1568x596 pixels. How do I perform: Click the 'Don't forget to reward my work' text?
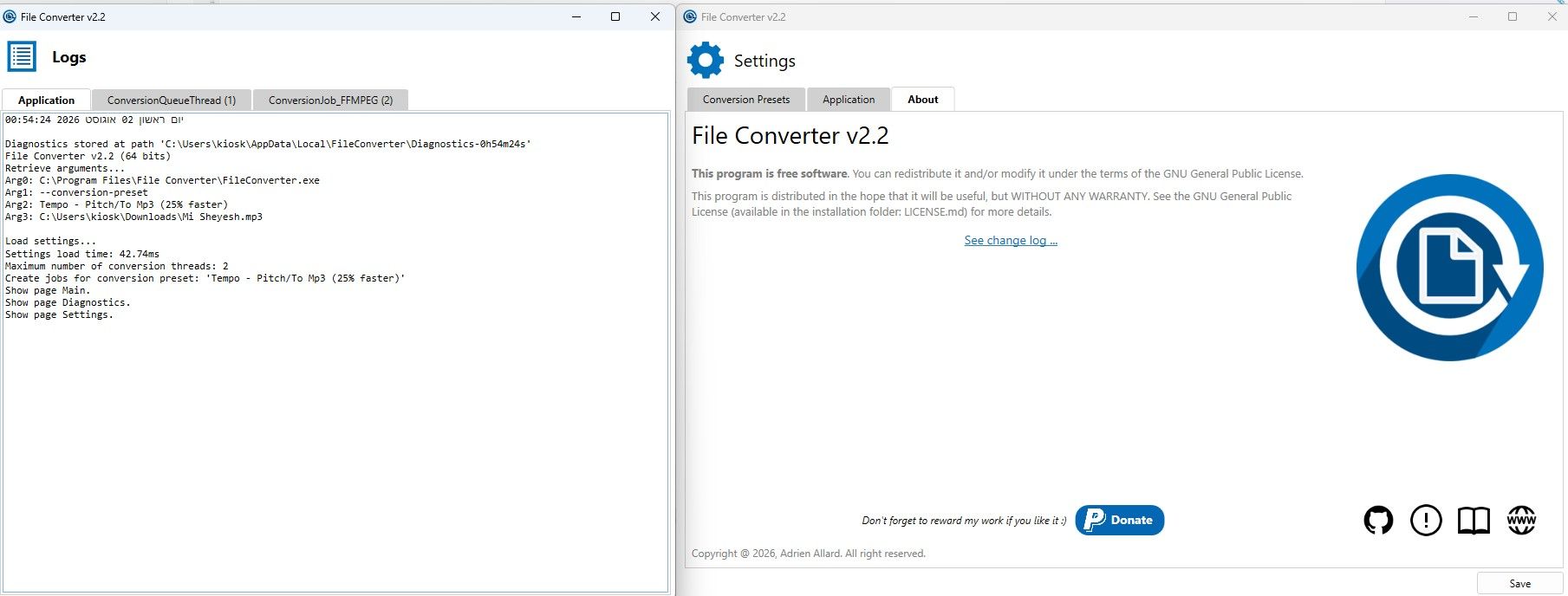[x=964, y=521]
